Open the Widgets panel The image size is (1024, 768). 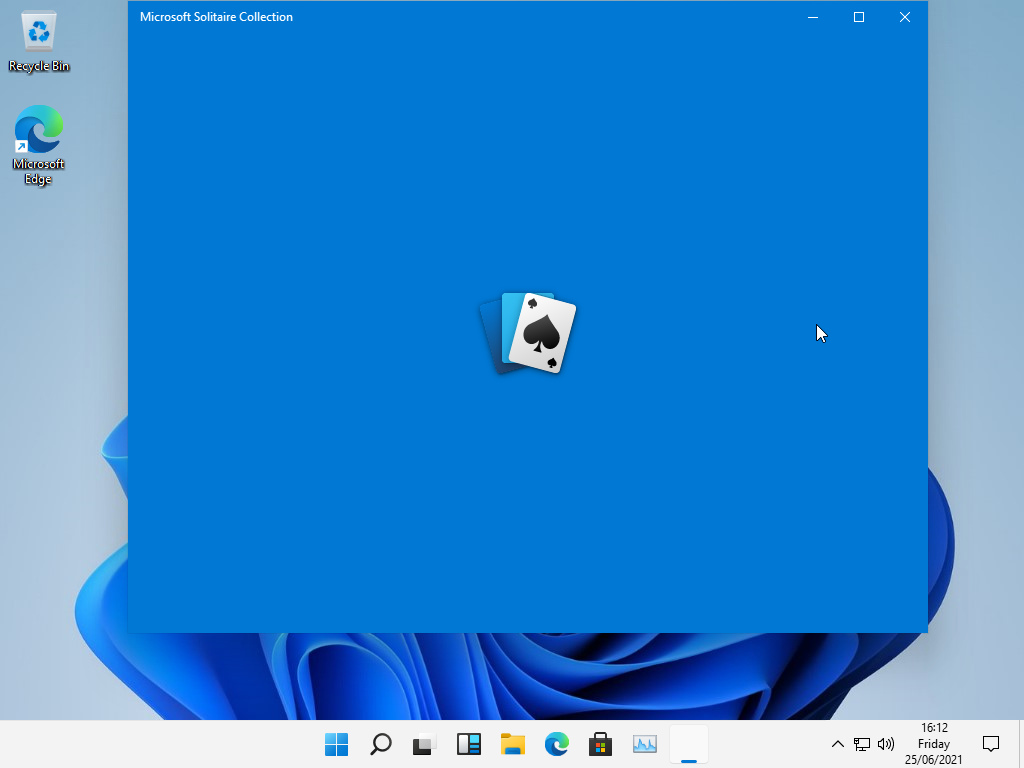pyautogui.click(x=469, y=744)
